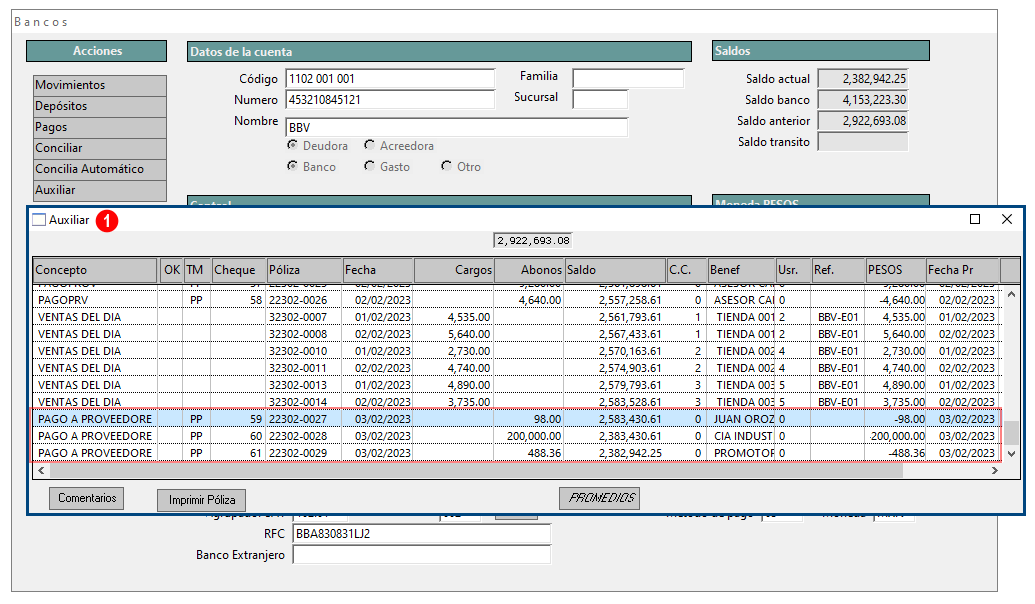Screen dimensions: 1035x604
Task: Click the Nombre field BBV
Action: (457, 127)
